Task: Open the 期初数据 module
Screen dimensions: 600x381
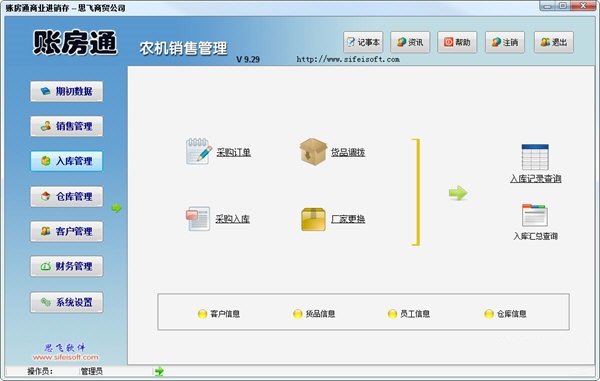Action: coord(67,91)
